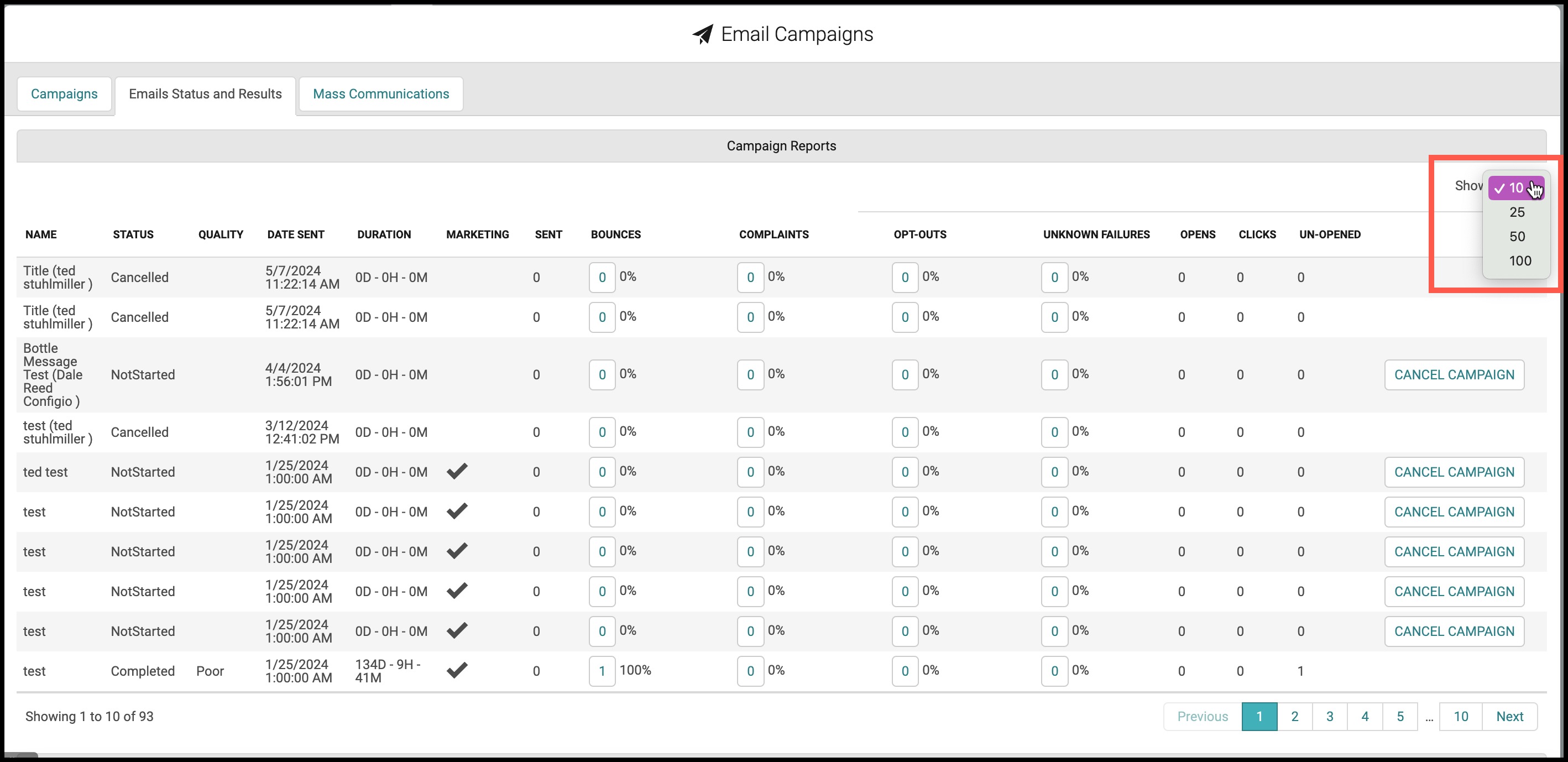This screenshot has width=1568, height=762.
Task: Click the 'Poor' quality value
Action: pos(210,671)
